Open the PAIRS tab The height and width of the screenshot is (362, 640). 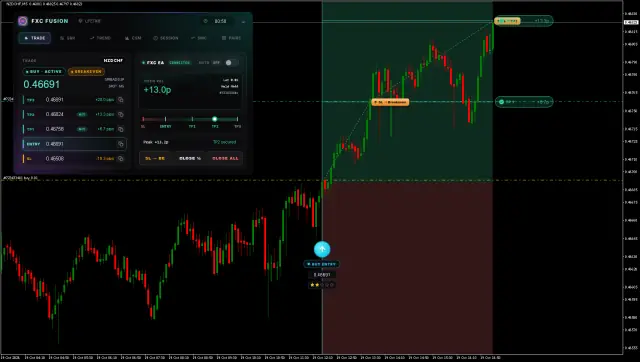[x=231, y=38]
